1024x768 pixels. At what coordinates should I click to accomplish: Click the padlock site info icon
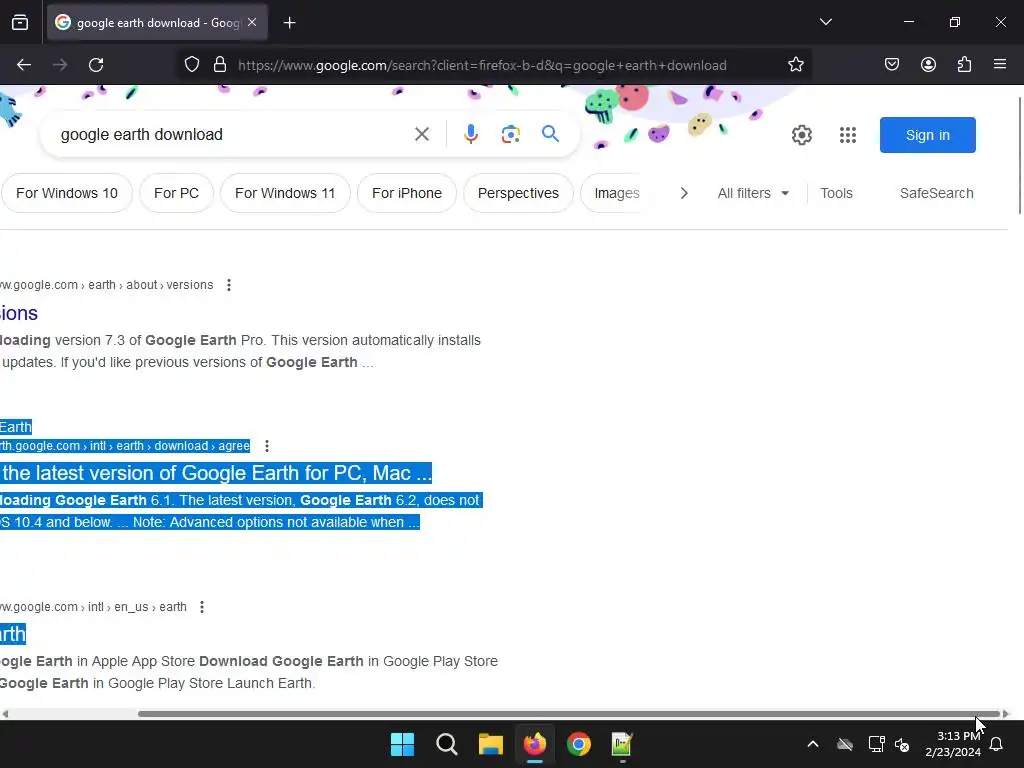click(220, 65)
